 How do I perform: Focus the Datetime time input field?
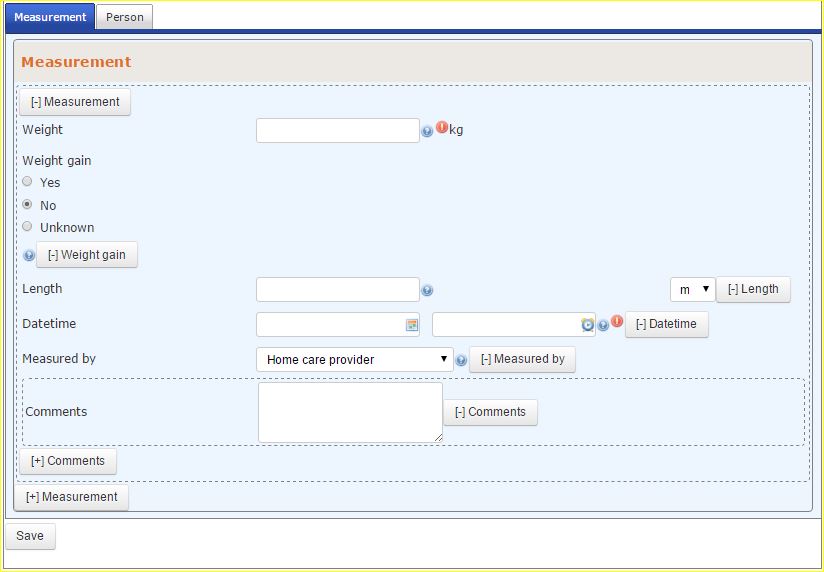click(513, 324)
